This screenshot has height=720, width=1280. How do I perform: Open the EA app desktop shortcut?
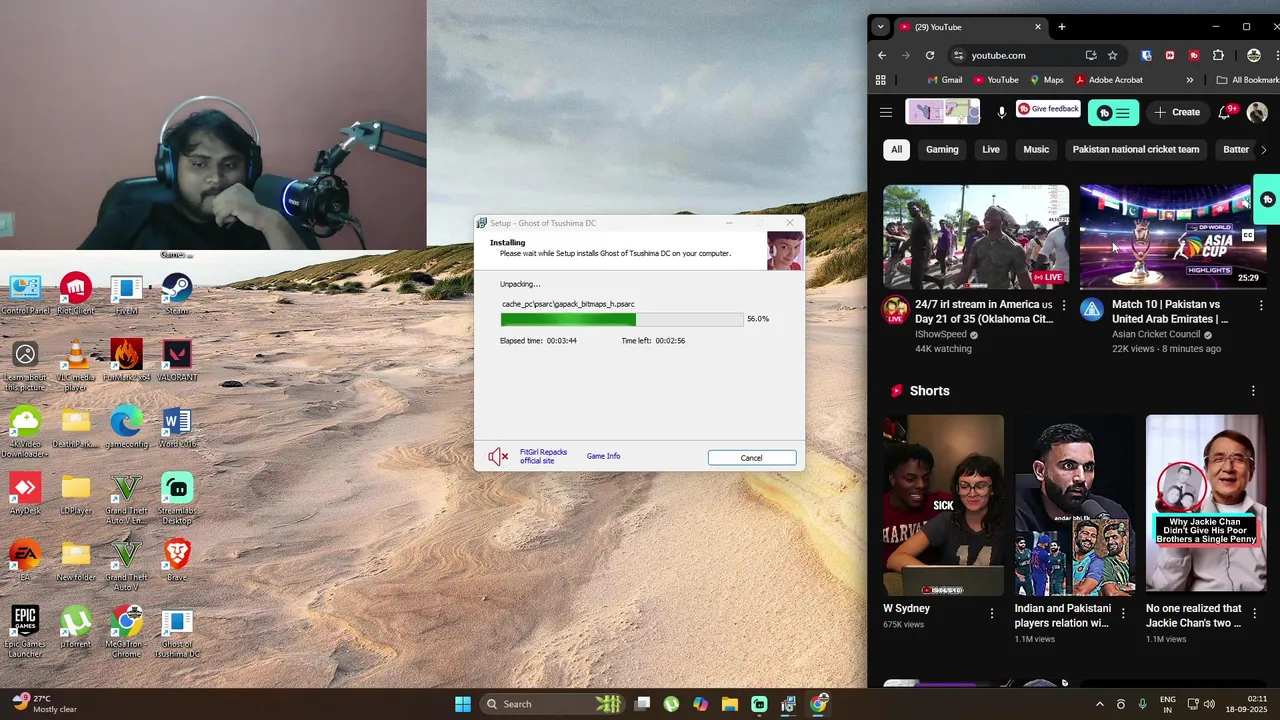point(25,560)
